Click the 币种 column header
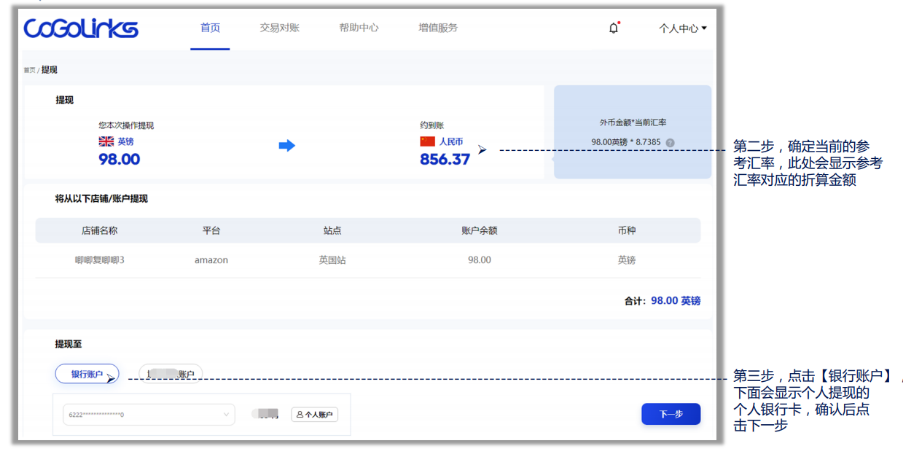903x454 pixels. coord(627,230)
